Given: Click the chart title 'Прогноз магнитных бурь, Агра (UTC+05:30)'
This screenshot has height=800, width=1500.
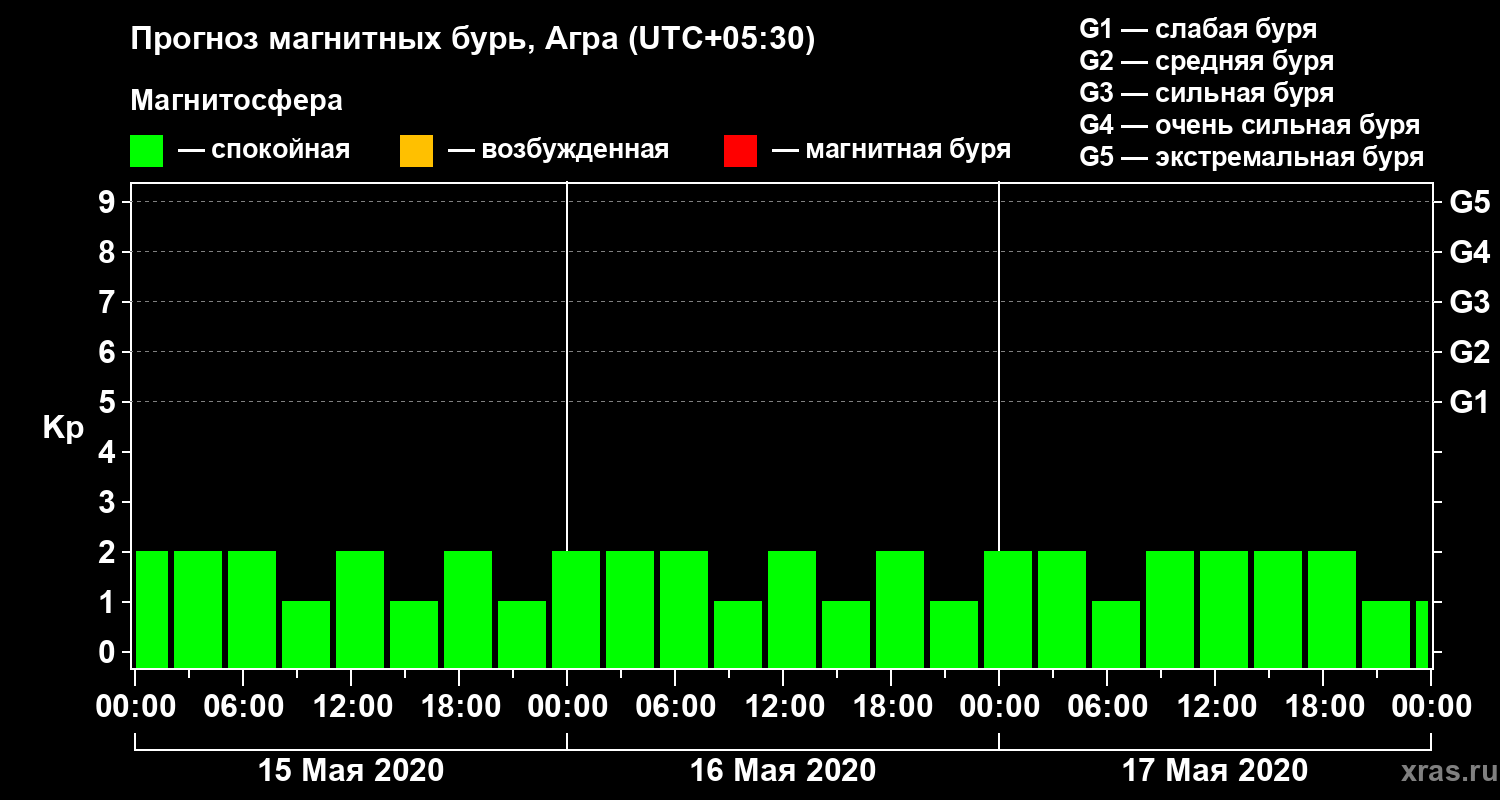Looking at the screenshot, I should [473, 40].
